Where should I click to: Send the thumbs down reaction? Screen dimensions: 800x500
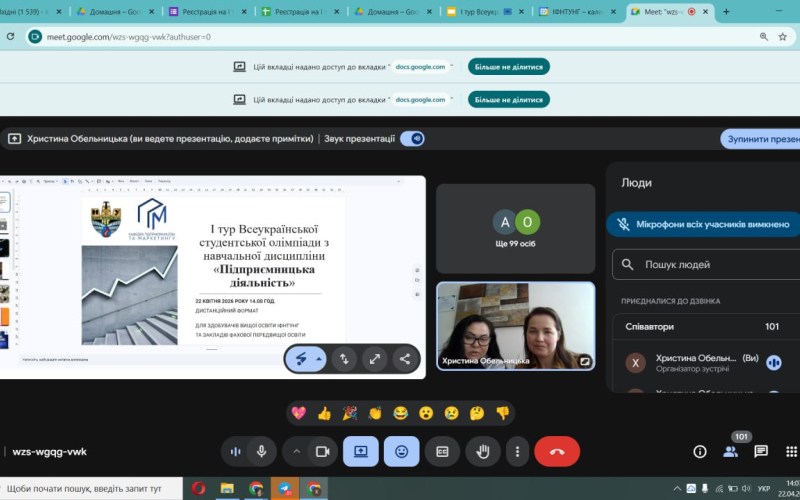click(503, 413)
